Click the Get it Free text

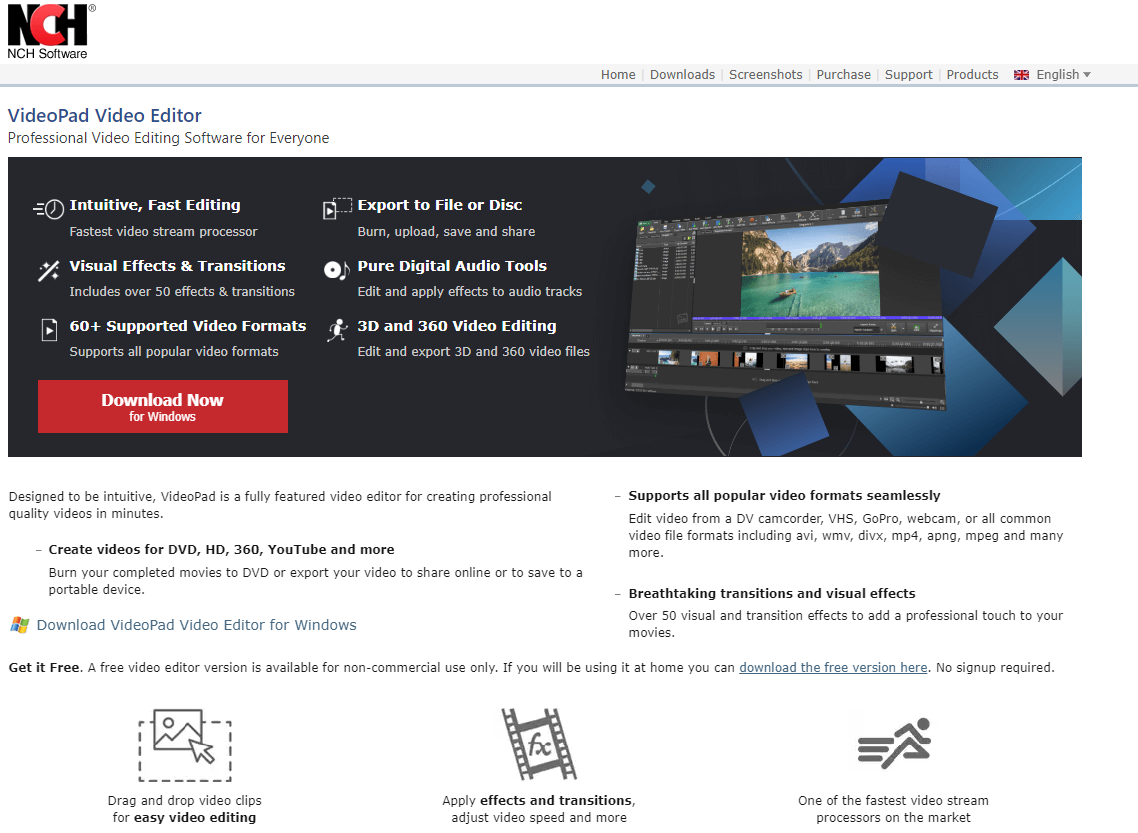(44, 668)
